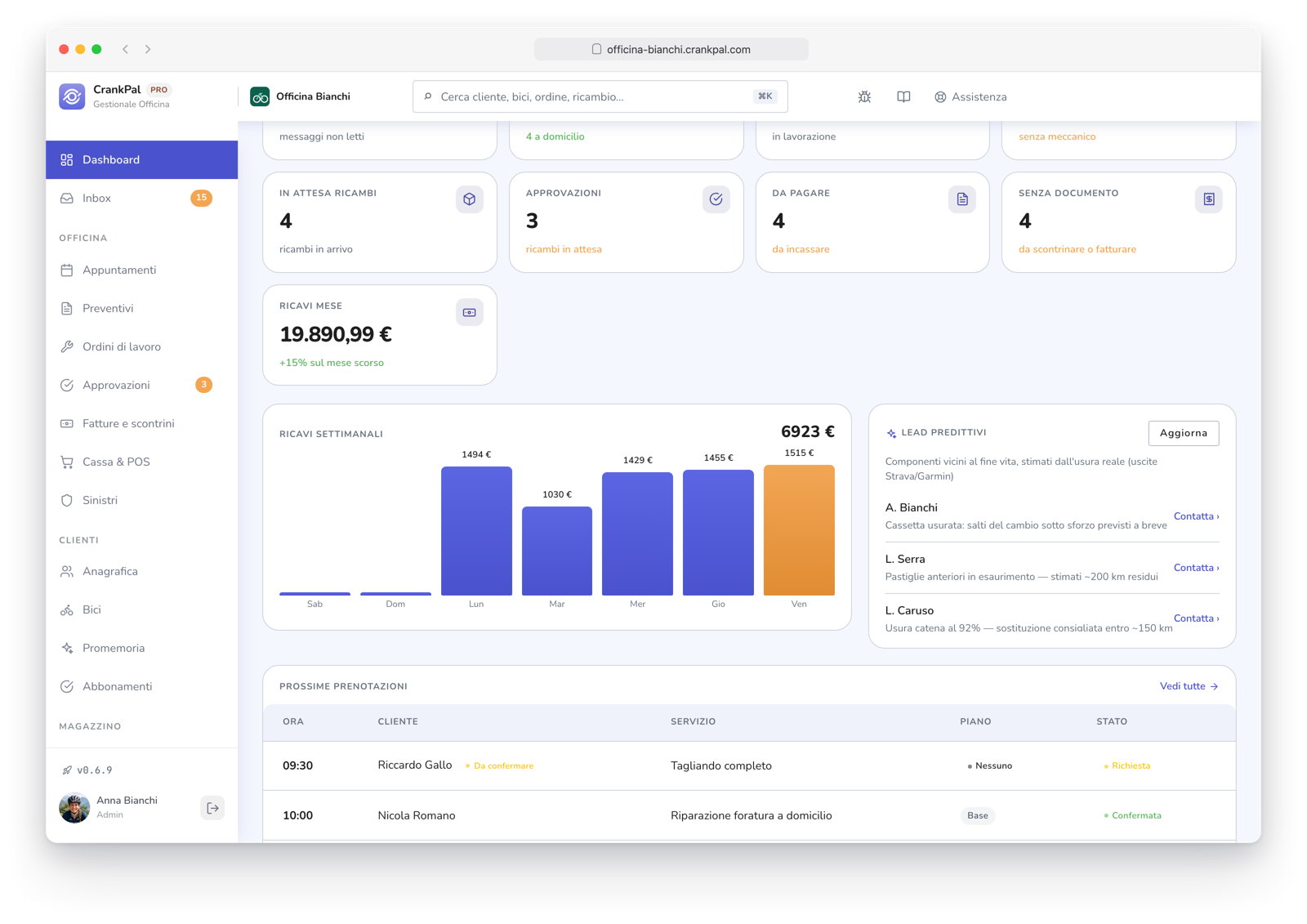This screenshot has height=924, width=1307.
Task: Click the PRO plan badge next to CrankPal
Action: (x=159, y=90)
